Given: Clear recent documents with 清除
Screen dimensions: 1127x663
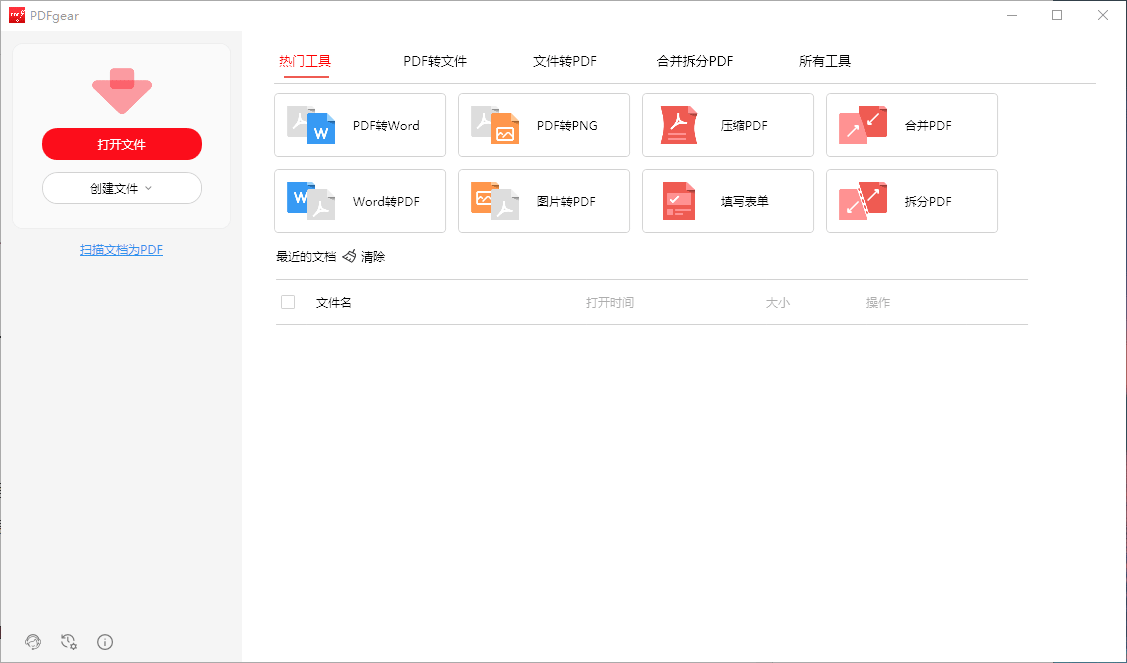Looking at the screenshot, I should (x=364, y=257).
